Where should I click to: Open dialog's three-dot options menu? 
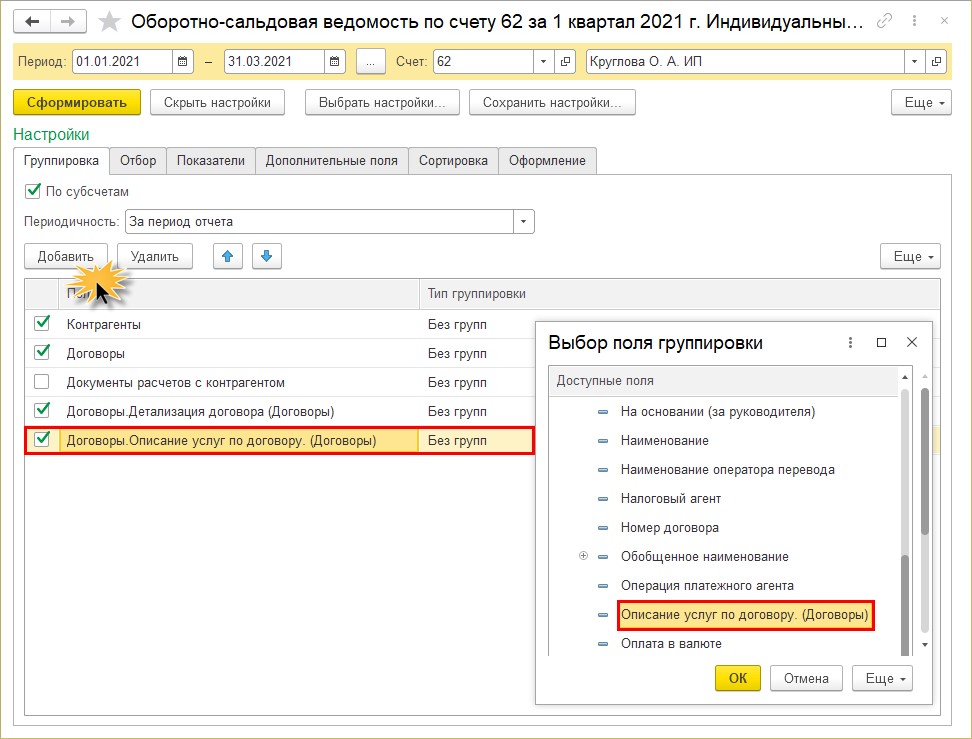point(850,342)
